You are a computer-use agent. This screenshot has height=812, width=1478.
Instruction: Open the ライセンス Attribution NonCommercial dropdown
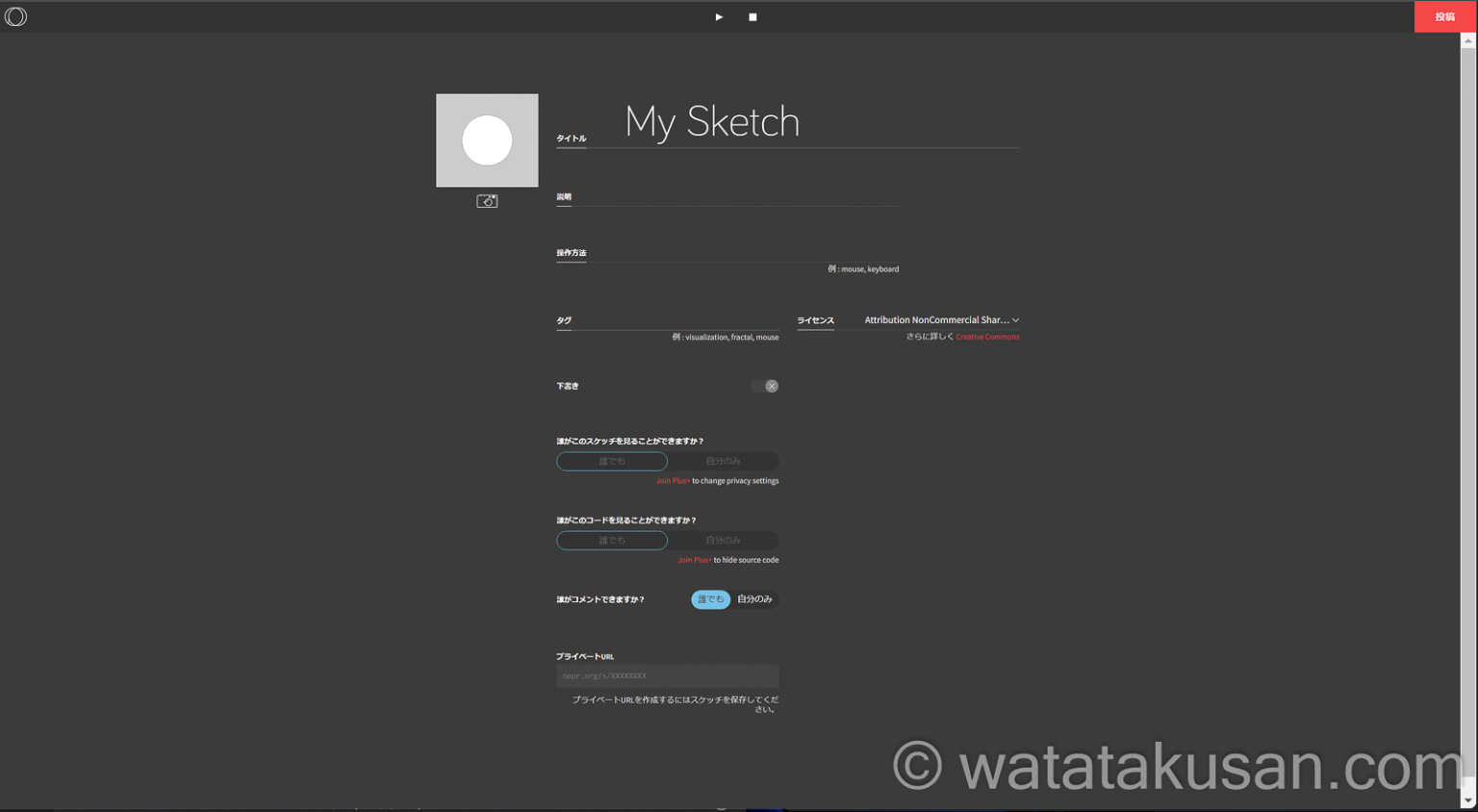click(x=940, y=320)
